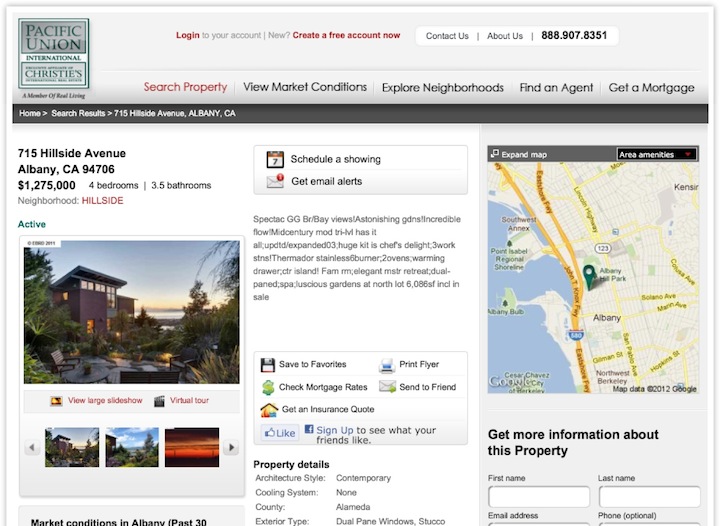Screen dimensions: 720x526
Task: Click the envelope icon for email alerts
Action: pos(275,181)
